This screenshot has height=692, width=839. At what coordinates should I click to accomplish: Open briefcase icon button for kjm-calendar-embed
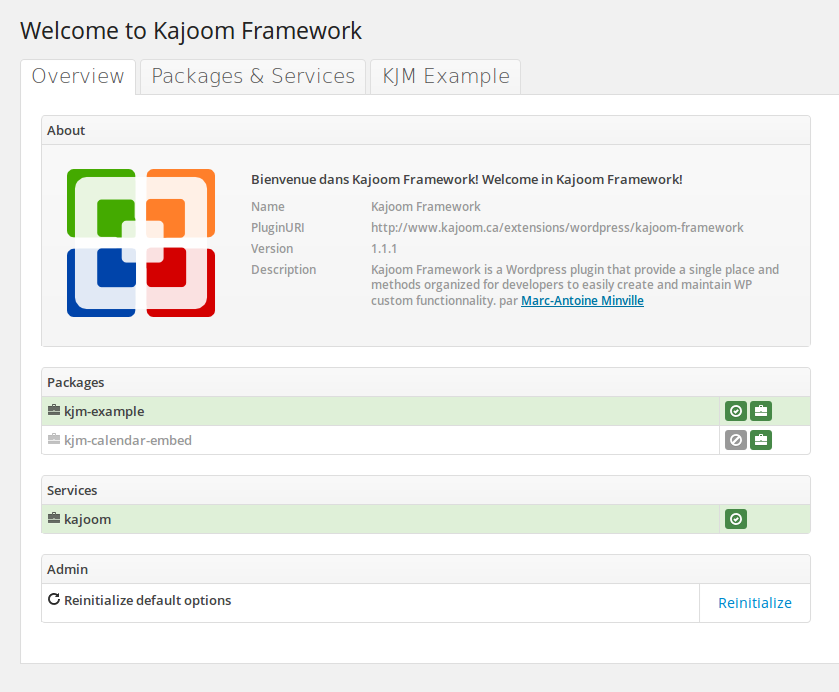tap(760, 440)
